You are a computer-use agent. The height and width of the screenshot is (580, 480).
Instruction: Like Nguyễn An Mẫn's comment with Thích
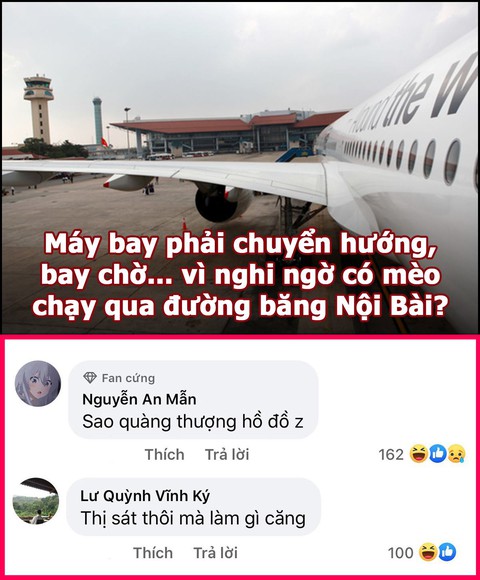[x=164, y=454]
